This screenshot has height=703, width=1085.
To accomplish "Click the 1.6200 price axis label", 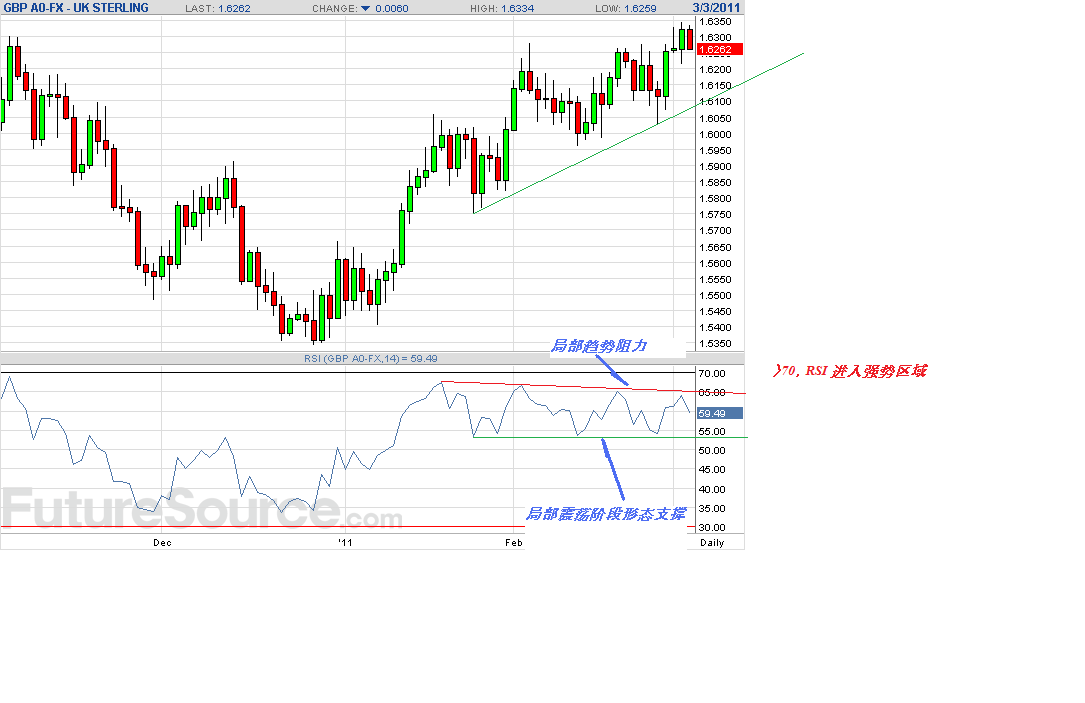I will (715, 69).
